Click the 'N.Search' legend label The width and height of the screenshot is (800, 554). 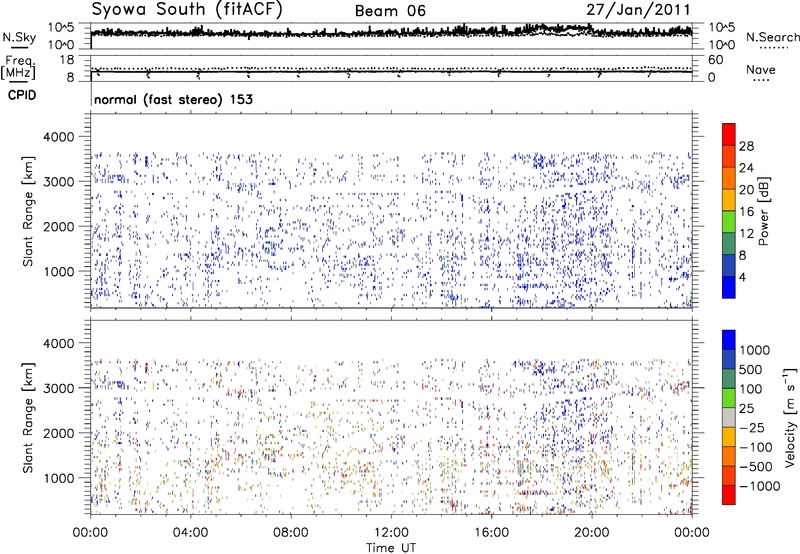(773, 37)
